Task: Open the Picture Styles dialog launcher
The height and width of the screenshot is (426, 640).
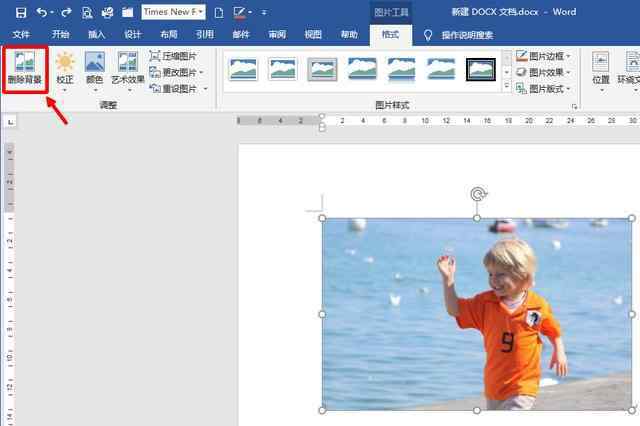Action: tap(574, 105)
